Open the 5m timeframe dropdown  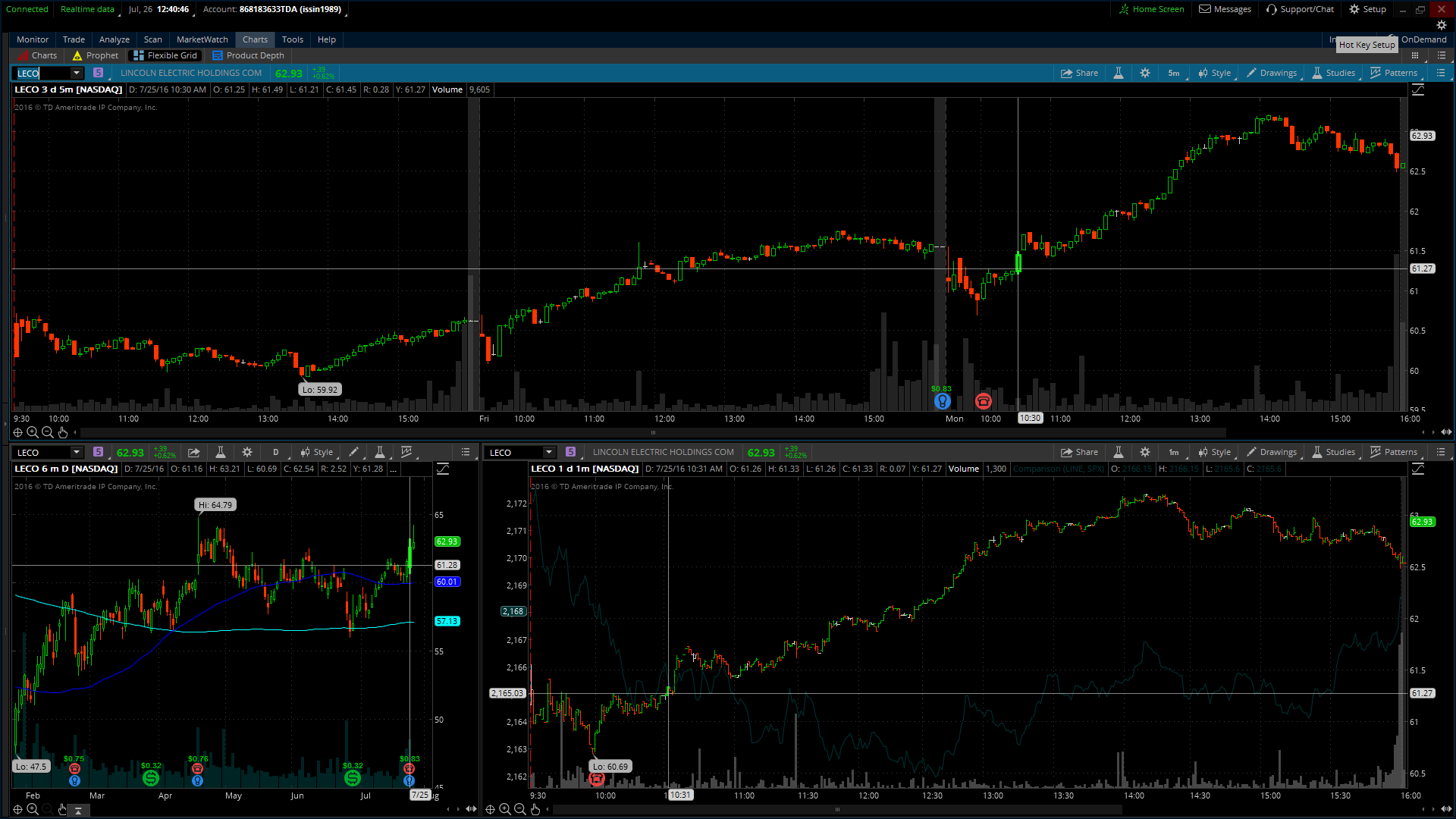pos(1174,73)
